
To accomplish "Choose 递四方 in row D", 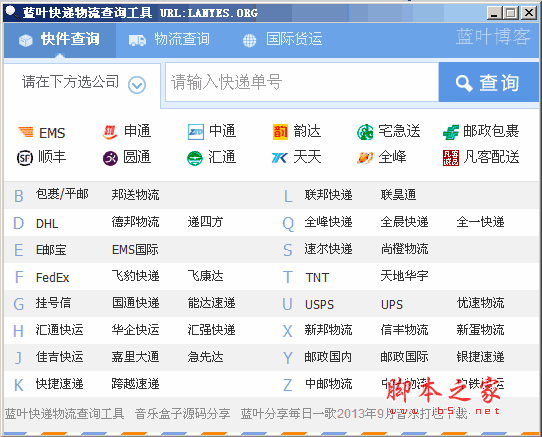I will (205, 222).
